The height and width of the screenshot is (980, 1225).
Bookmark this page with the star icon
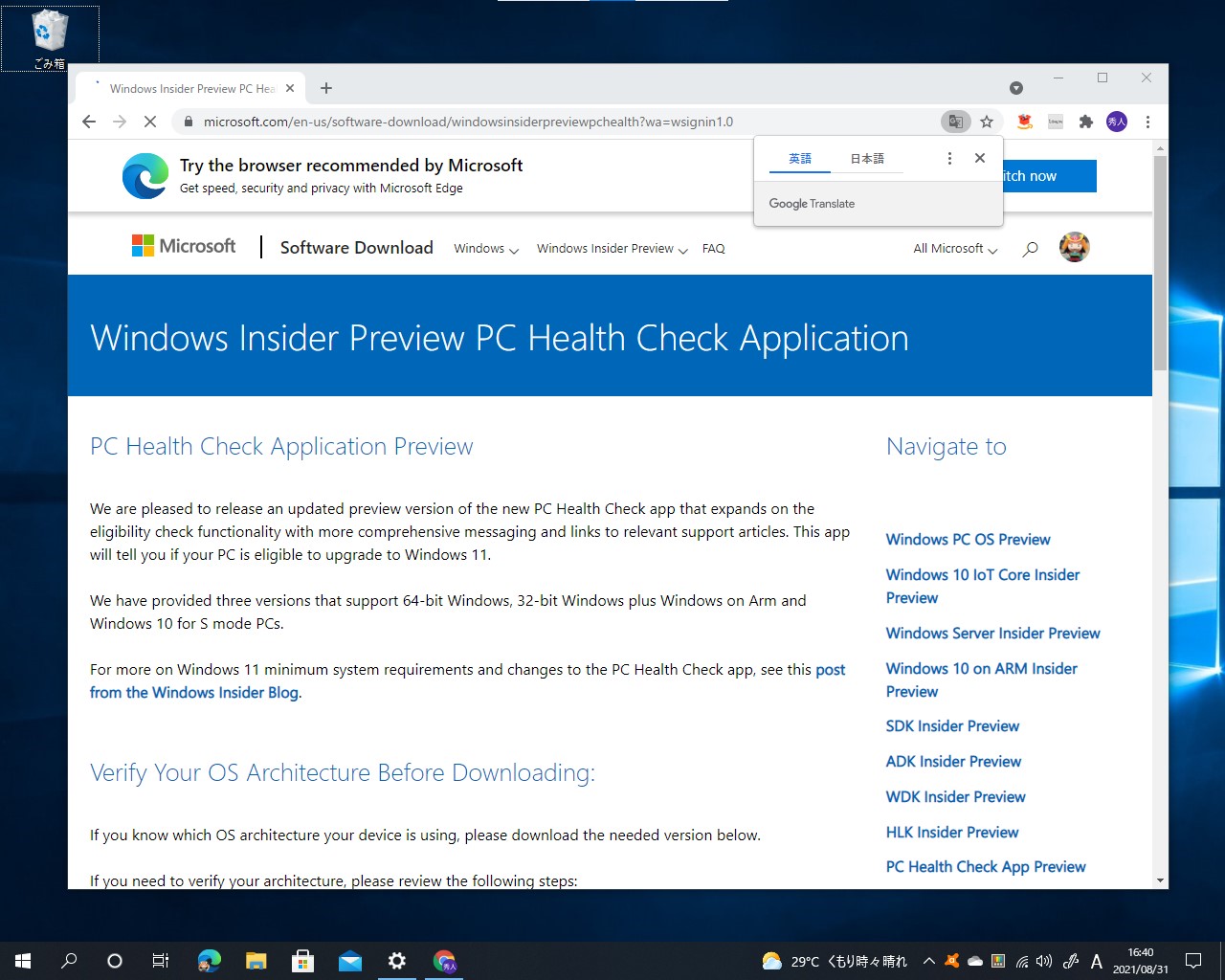pos(987,122)
